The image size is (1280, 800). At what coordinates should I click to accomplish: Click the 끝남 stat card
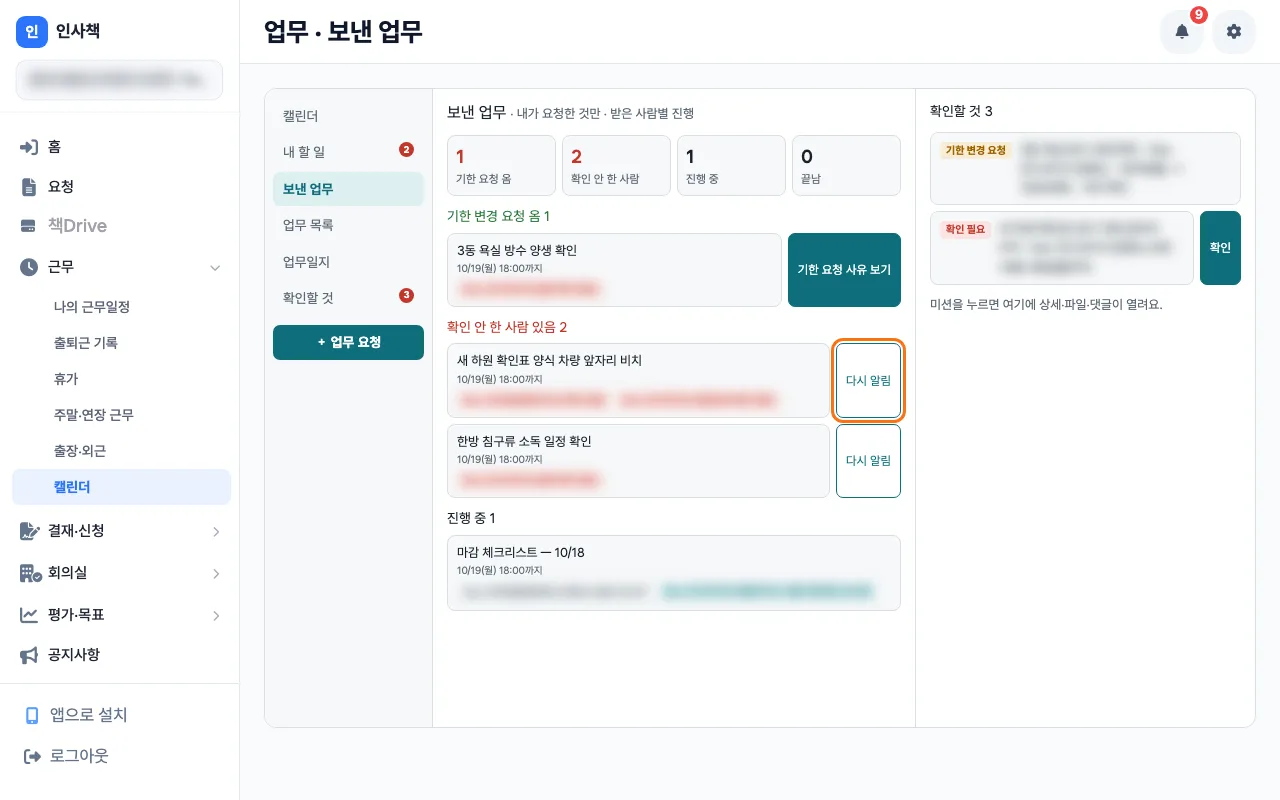(846, 165)
